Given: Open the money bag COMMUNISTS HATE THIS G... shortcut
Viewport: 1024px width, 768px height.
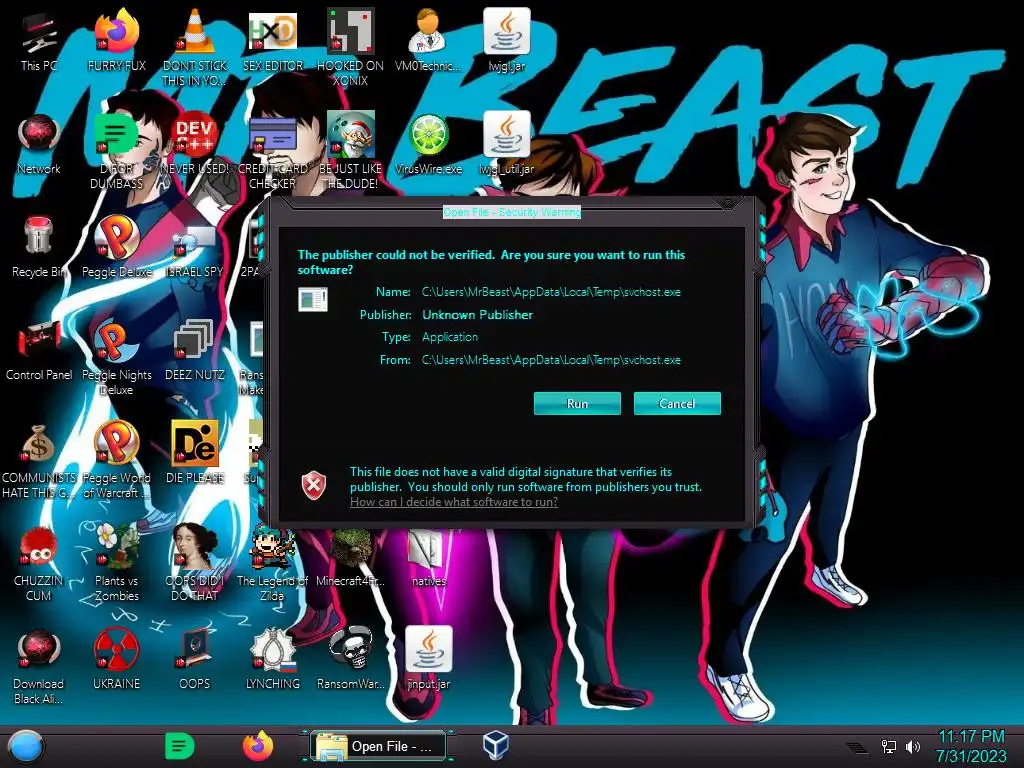Looking at the screenshot, I should click(x=39, y=460).
